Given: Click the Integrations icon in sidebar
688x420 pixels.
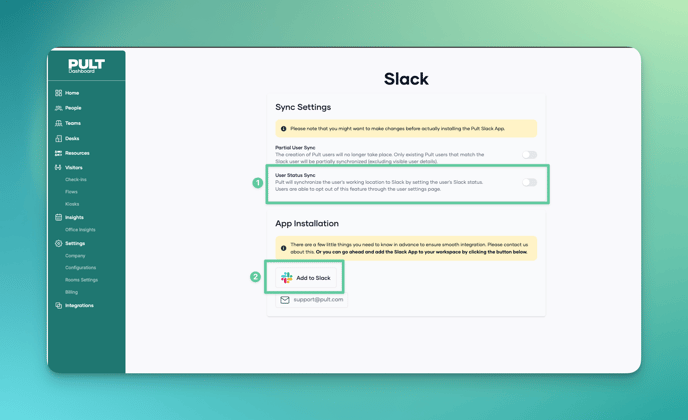Looking at the screenshot, I should tap(58, 305).
